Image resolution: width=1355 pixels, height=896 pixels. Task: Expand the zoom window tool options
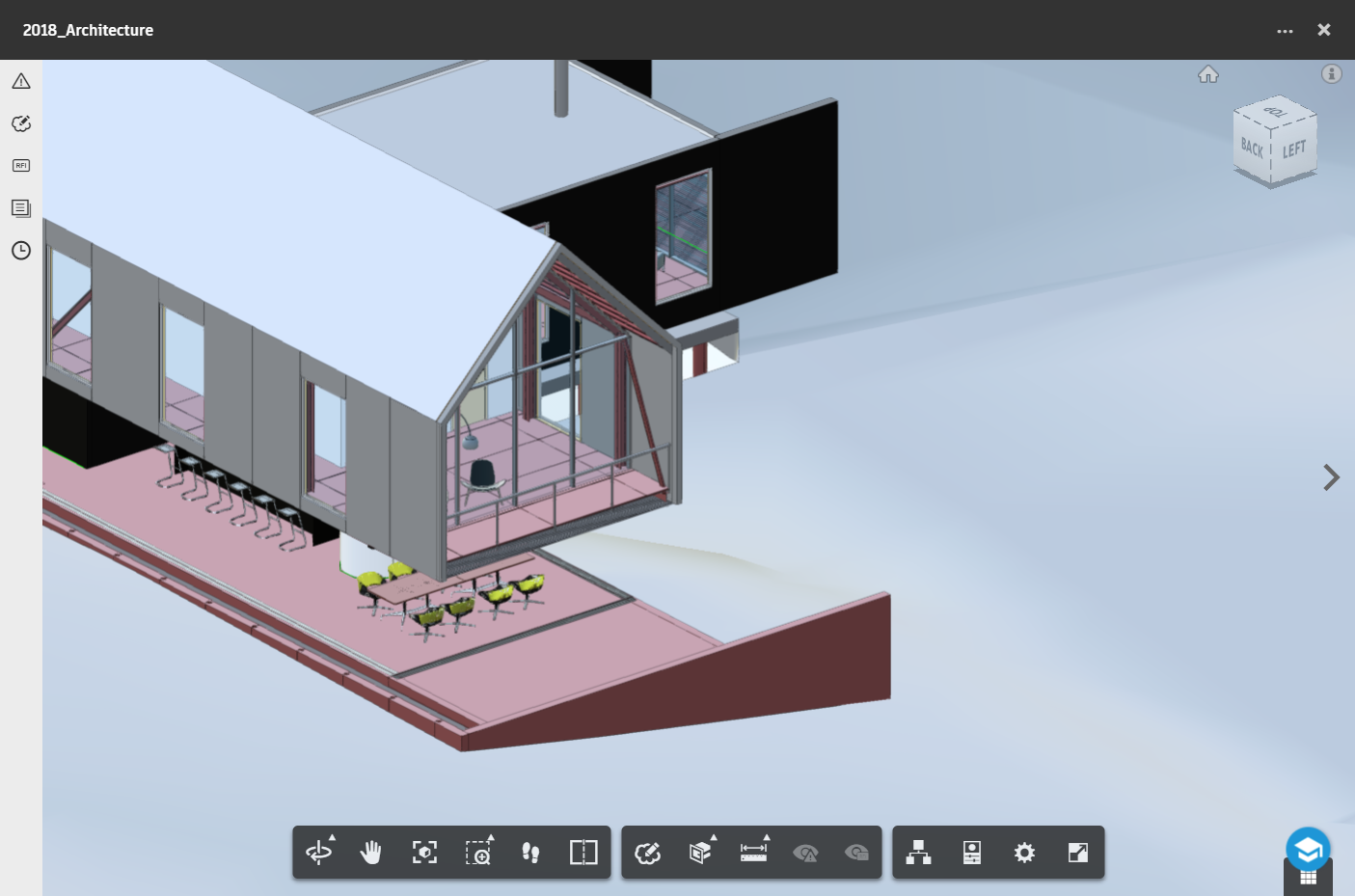pos(492,839)
